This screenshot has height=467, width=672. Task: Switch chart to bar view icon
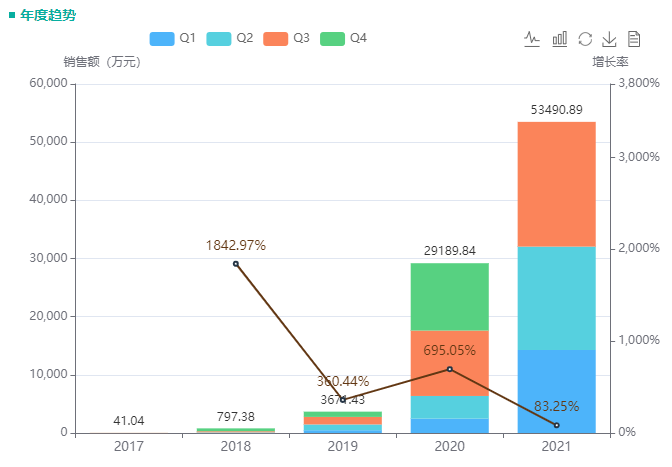tap(559, 39)
